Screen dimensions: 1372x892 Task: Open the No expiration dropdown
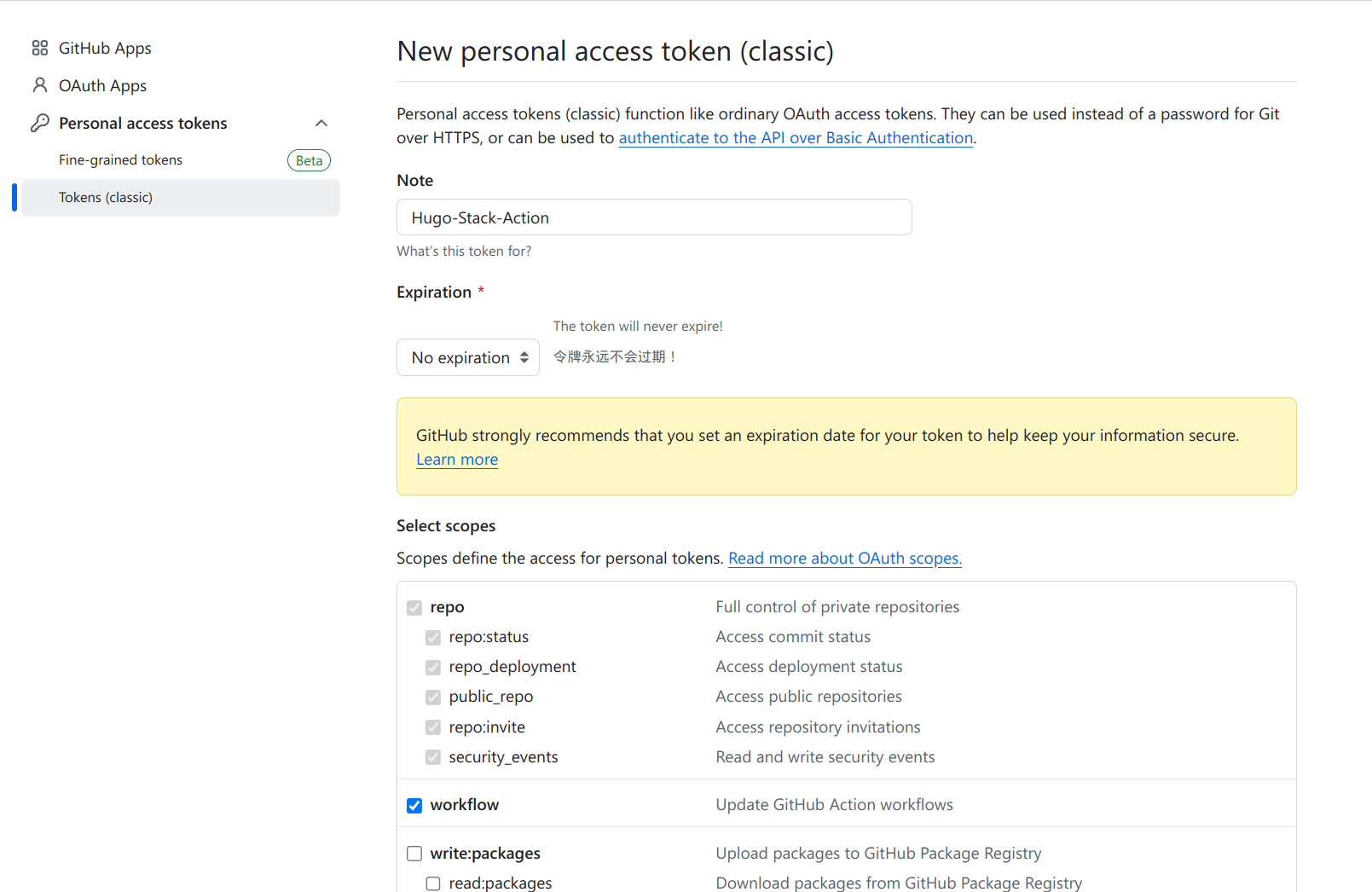(x=468, y=357)
